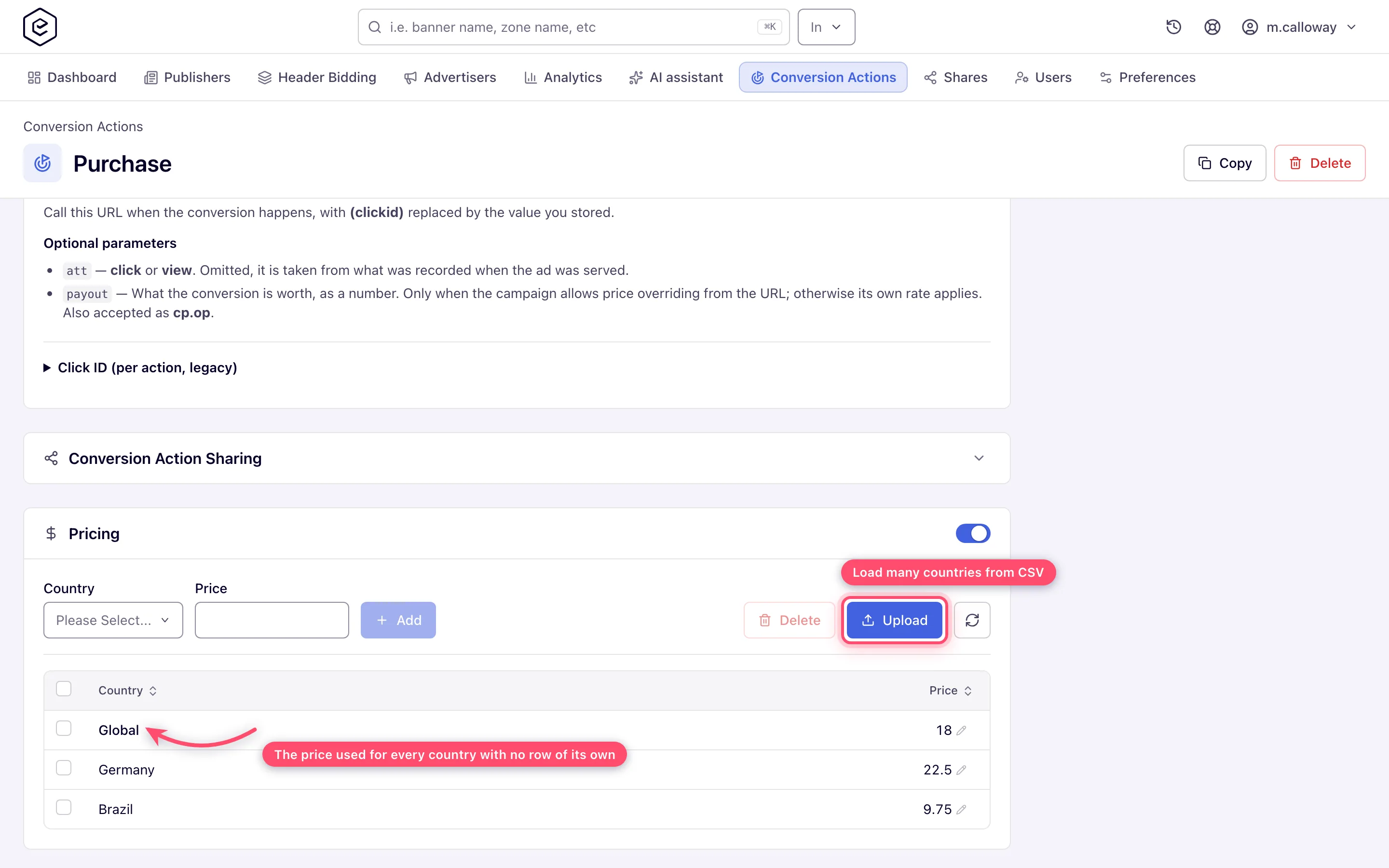The width and height of the screenshot is (1389, 868).
Task: Open the Analytics tab
Action: point(562,77)
